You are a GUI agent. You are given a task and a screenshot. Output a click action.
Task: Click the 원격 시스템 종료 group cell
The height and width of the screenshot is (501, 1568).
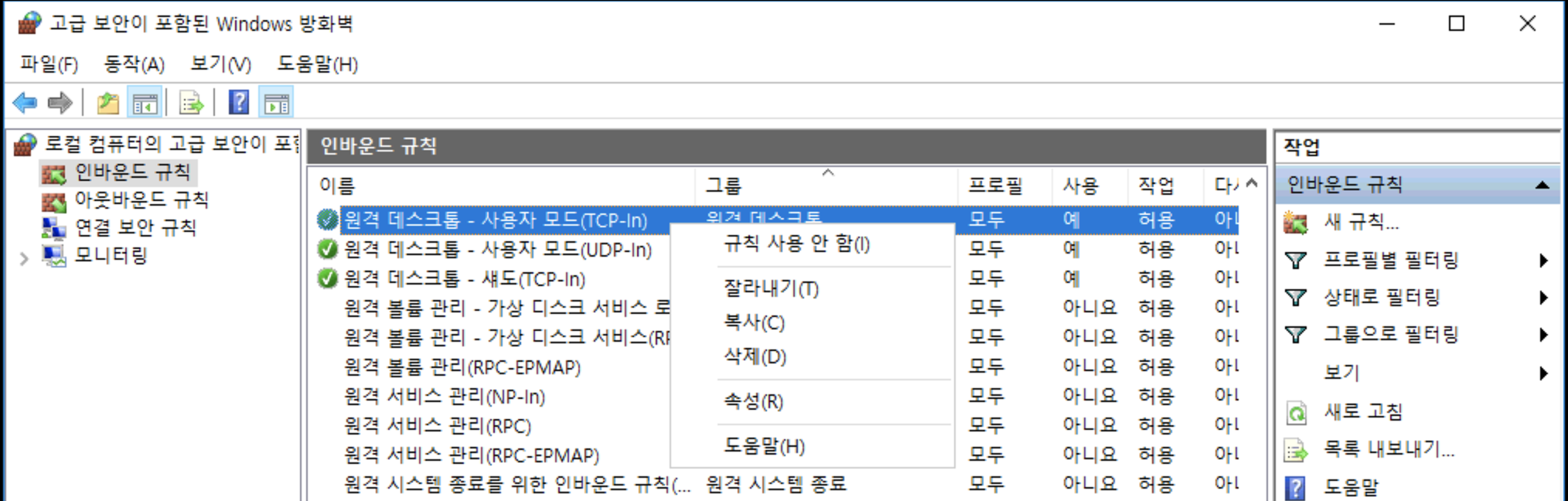tap(775, 485)
